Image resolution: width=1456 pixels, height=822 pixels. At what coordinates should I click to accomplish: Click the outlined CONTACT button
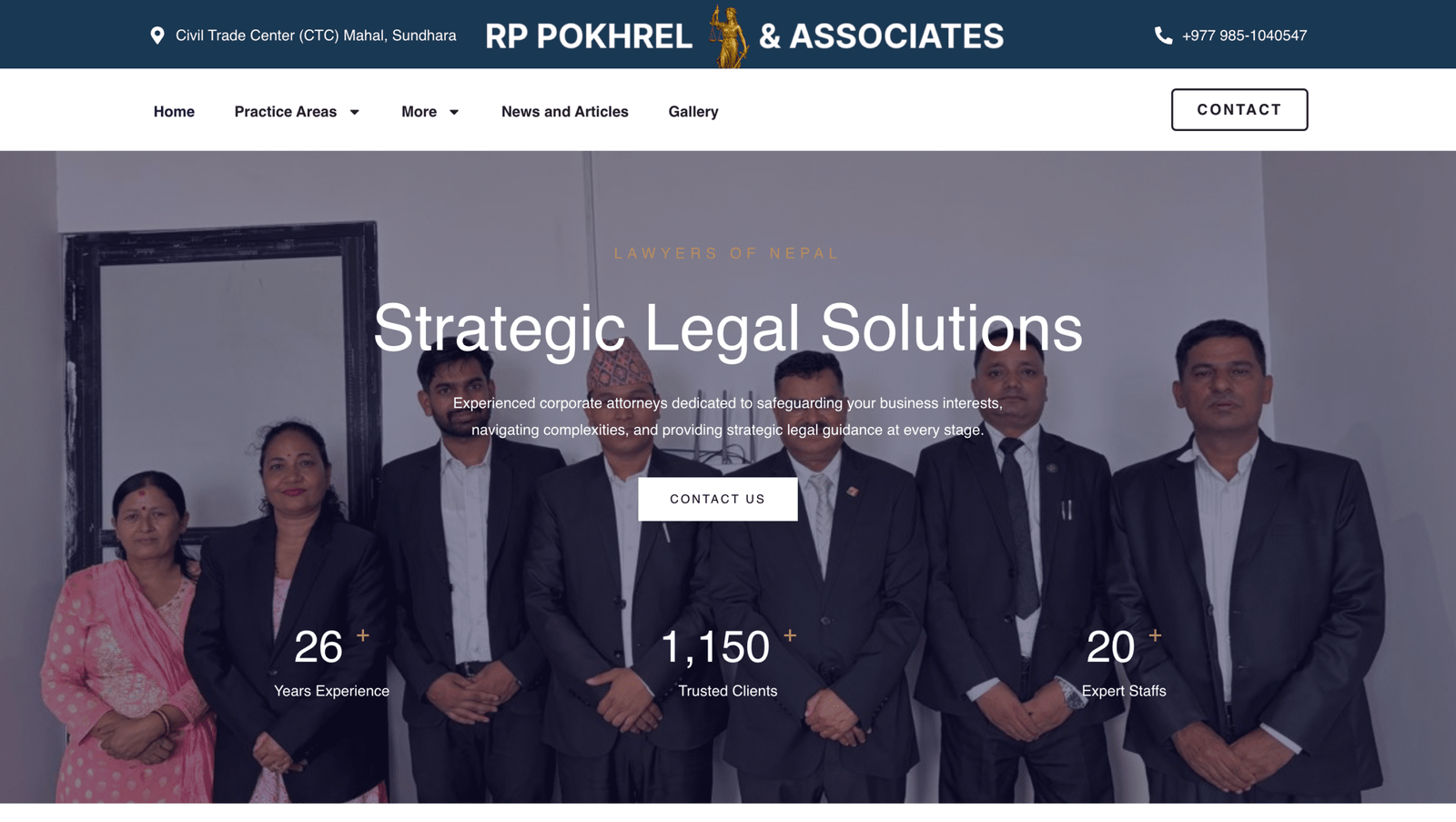click(x=1239, y=109)
